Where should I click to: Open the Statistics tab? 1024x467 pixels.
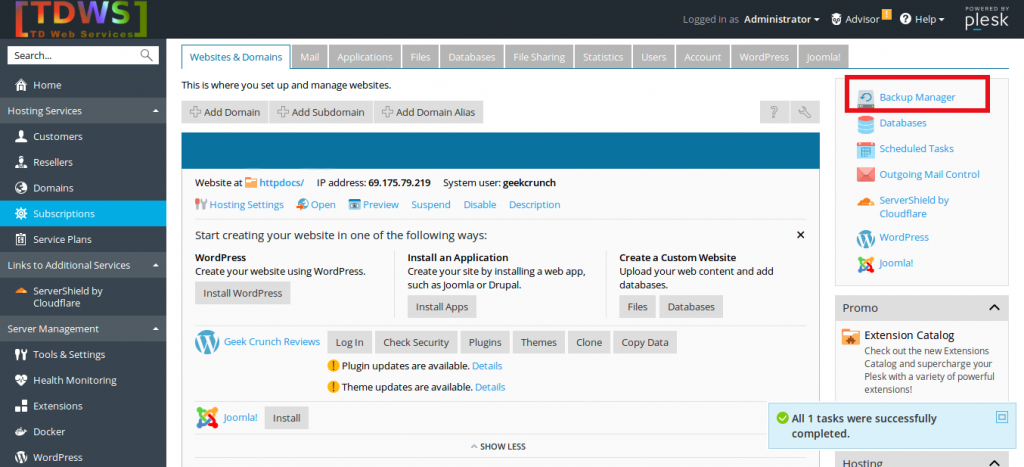(603, 57)
